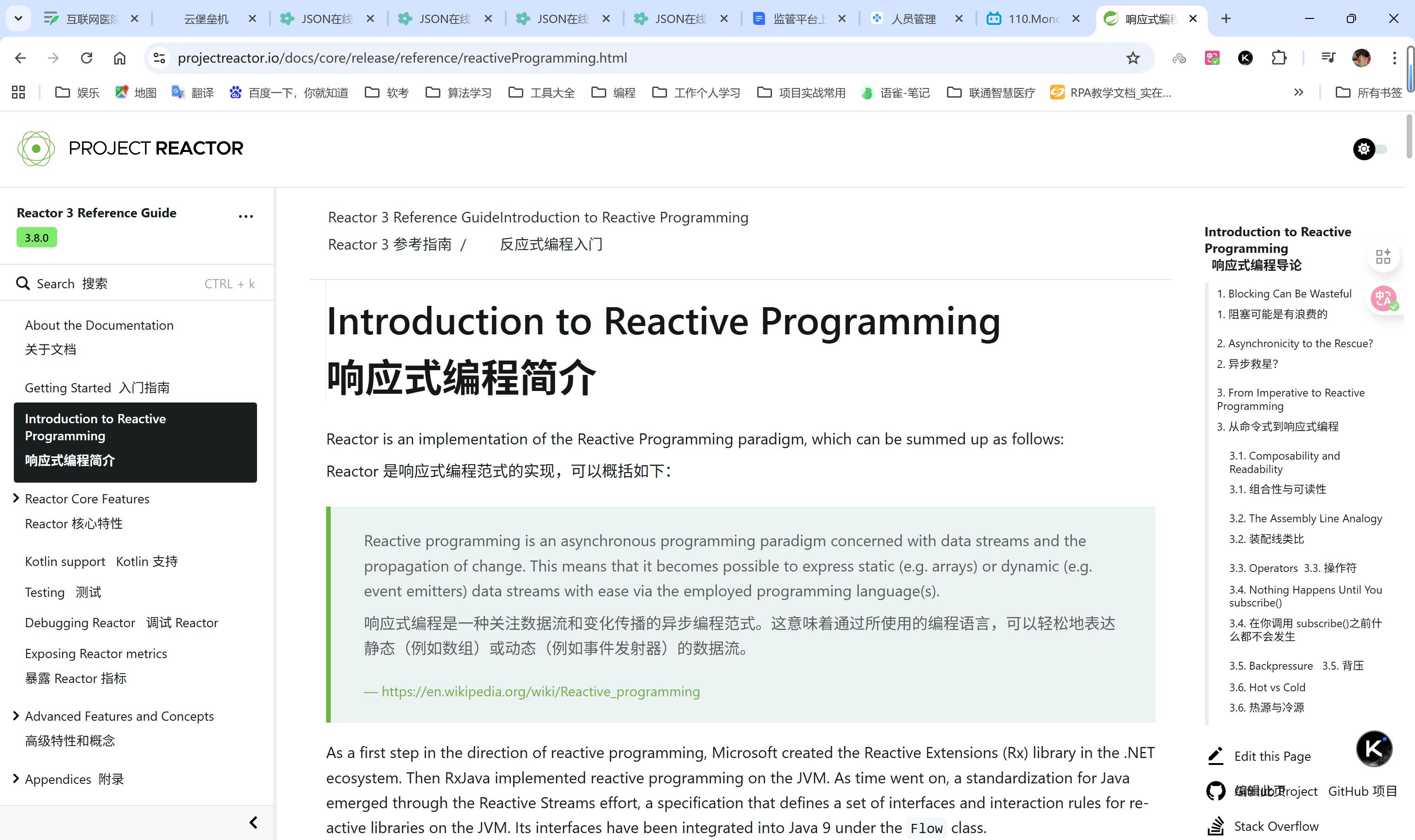The height and width of the screenshot is (840, 1415).
Task: Open the browser extensions puzzle icon
Action: [x=1279, y=58]
